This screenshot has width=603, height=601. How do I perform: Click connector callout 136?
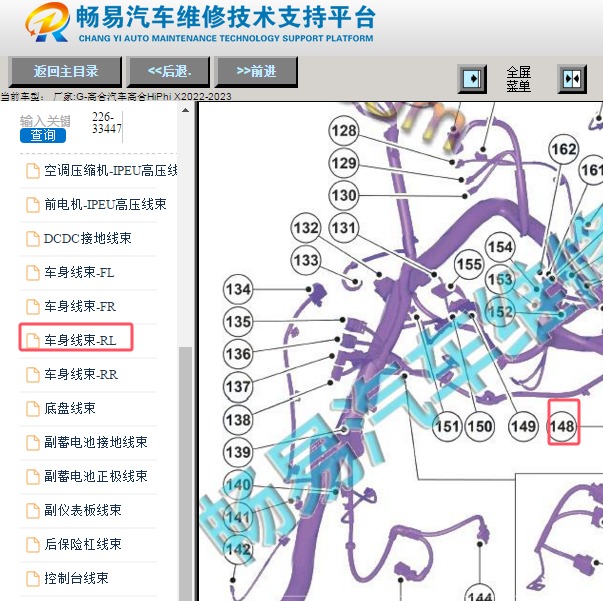238,354
